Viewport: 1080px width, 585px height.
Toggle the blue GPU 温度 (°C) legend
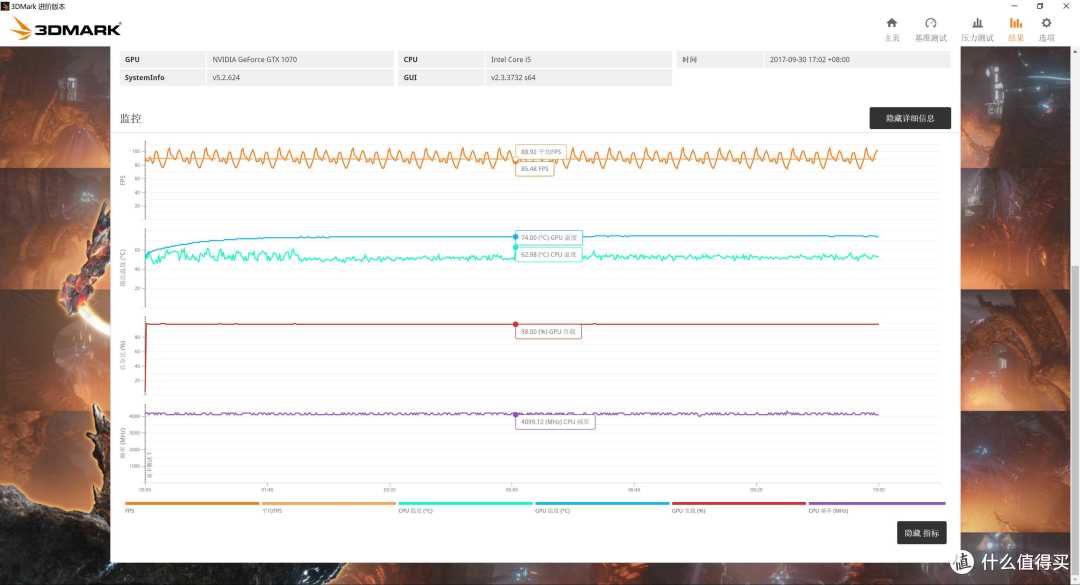[602, 506]
